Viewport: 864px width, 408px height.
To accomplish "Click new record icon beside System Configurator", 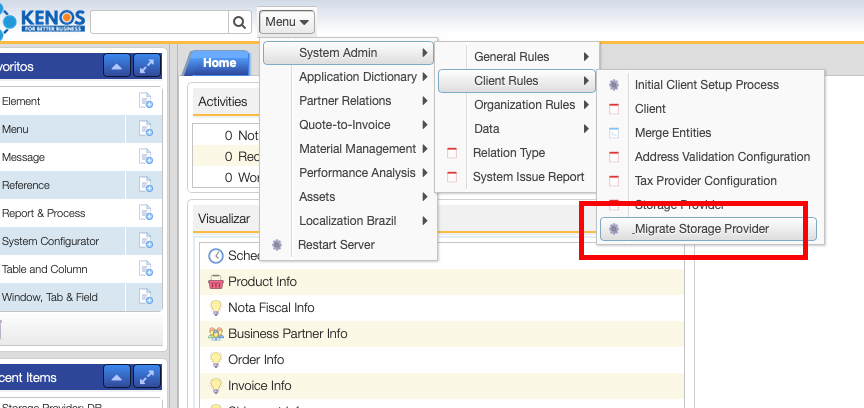I will click(146, 241).
